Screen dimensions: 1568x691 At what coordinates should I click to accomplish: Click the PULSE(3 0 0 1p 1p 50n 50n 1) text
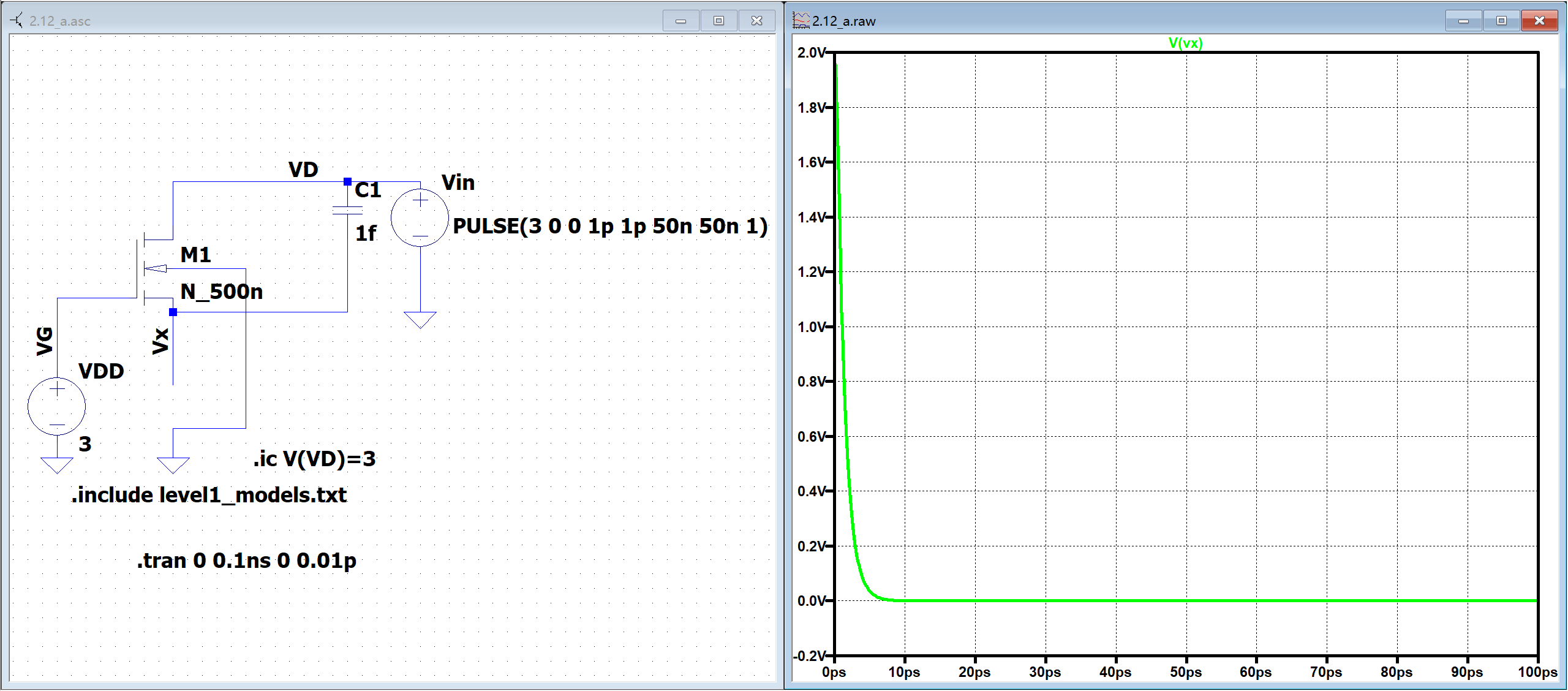610,226
